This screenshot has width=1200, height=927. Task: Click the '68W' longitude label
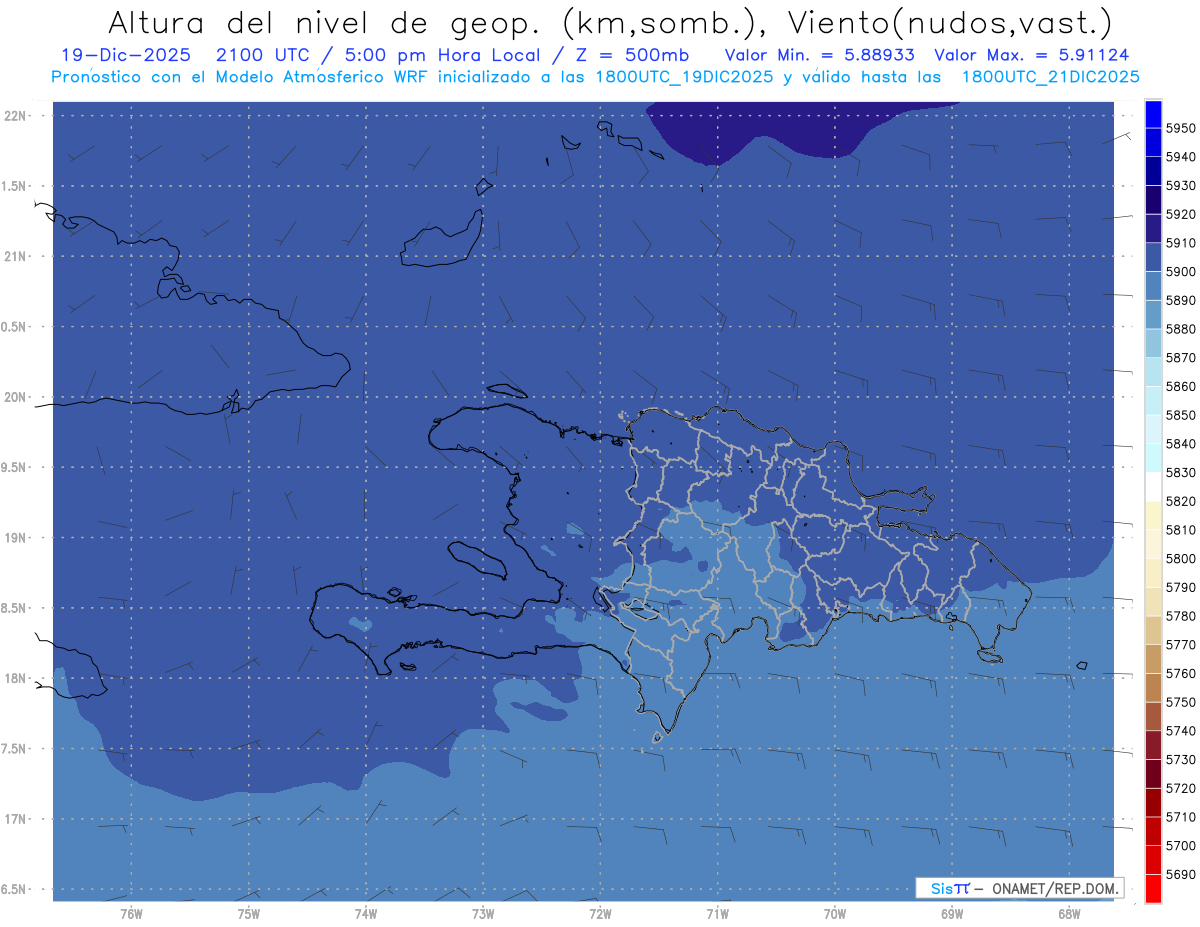click(1069, 913)
